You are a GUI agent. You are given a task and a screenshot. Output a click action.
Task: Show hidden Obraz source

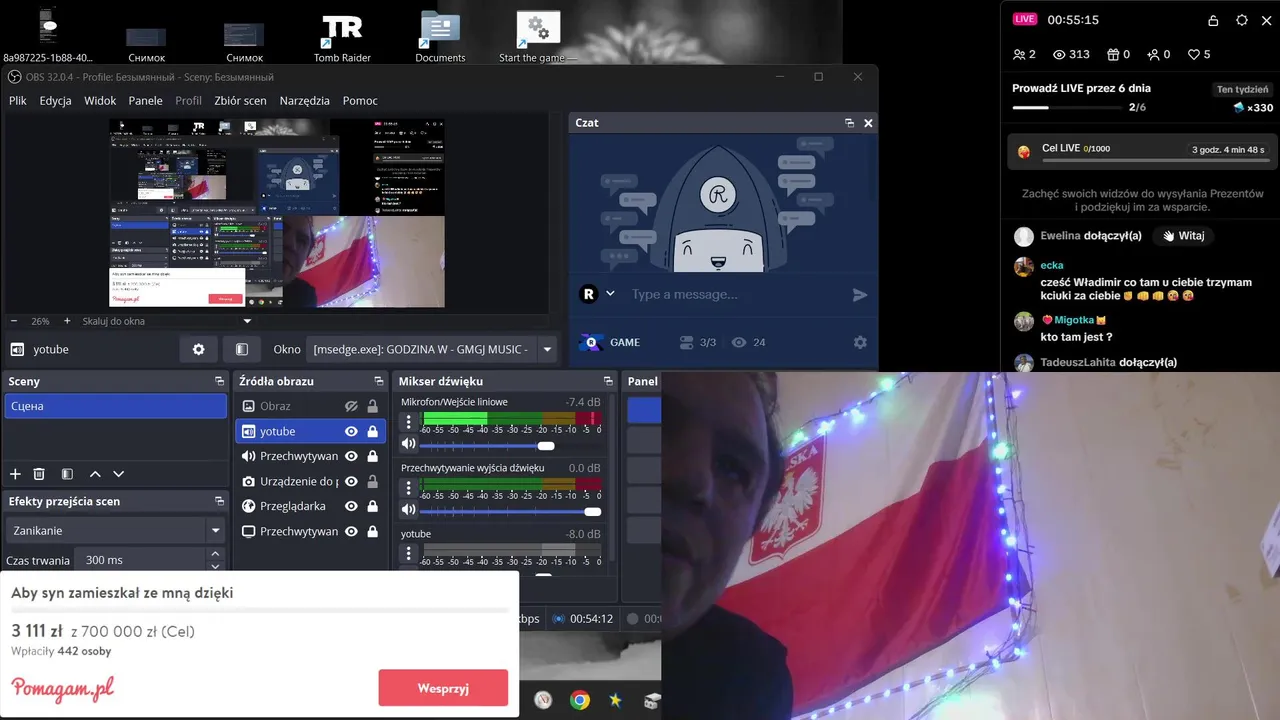(351, 406)
